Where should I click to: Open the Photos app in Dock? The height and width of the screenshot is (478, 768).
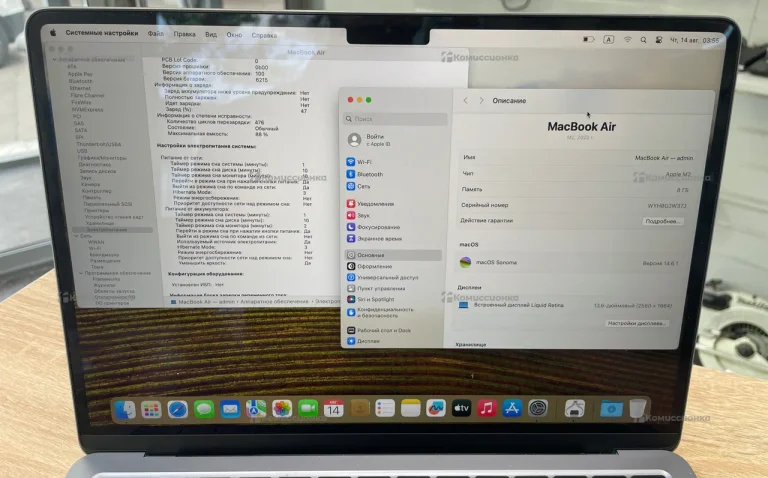click(x=282, y=409)
